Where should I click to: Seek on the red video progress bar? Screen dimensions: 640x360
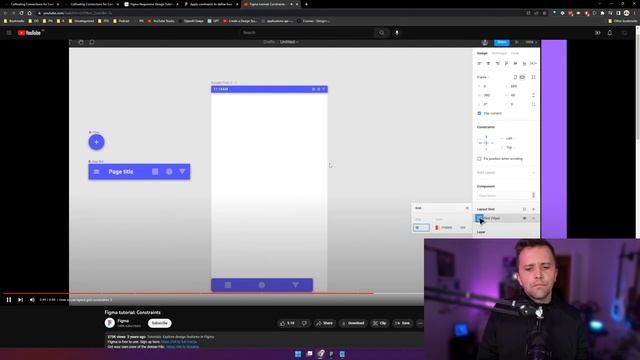click(212, 293)
